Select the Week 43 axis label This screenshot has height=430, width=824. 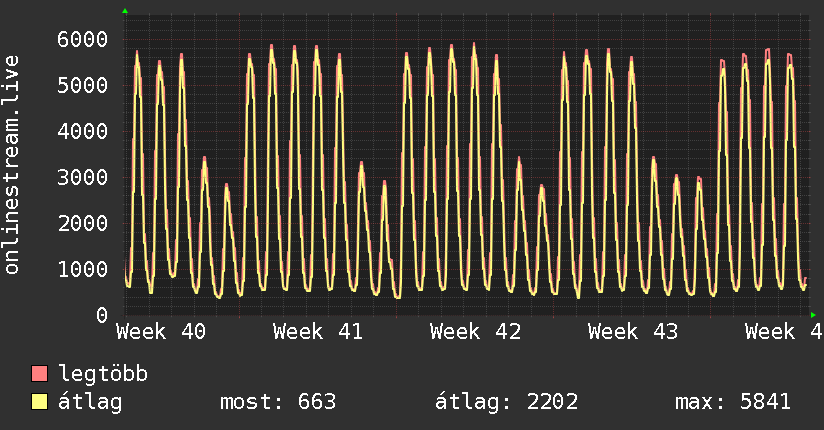coord(633,332)
